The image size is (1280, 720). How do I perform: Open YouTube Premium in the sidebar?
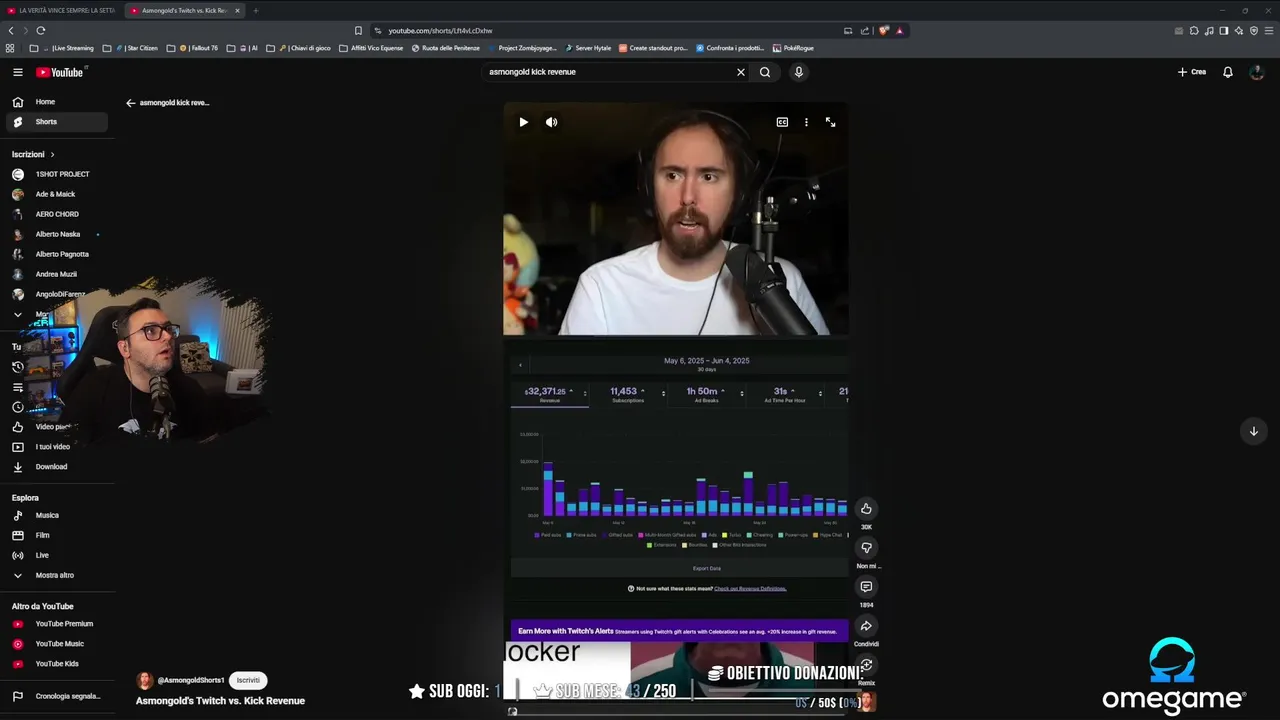click(56, 624)
